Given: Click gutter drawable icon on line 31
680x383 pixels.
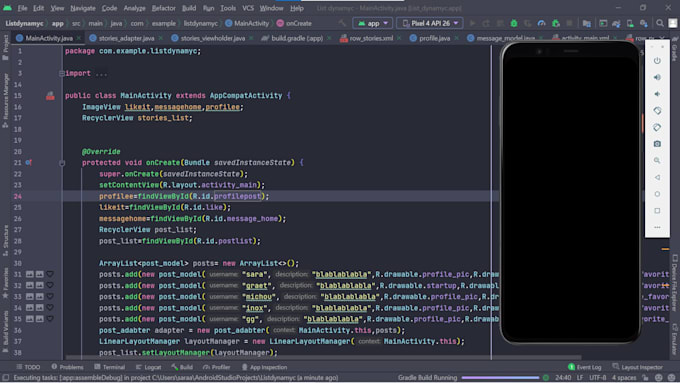Looking at the screenshot, I should (29, 274).
